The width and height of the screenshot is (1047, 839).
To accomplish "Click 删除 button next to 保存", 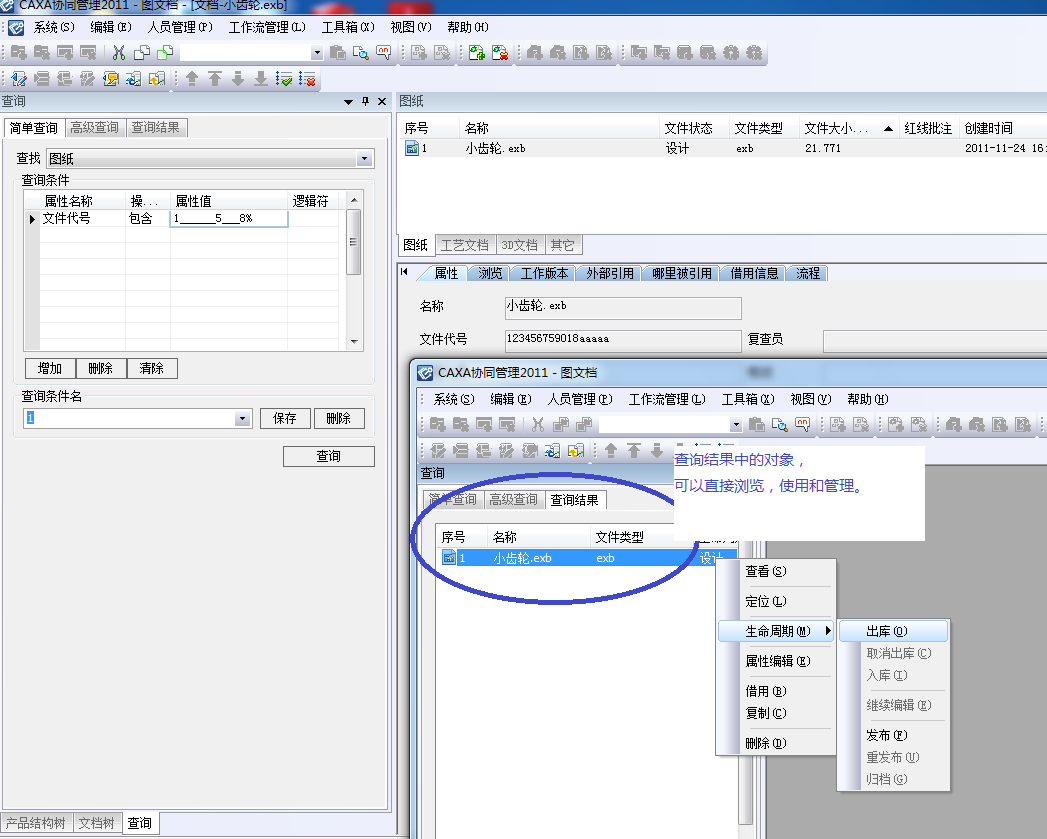I will click(339, 418).
